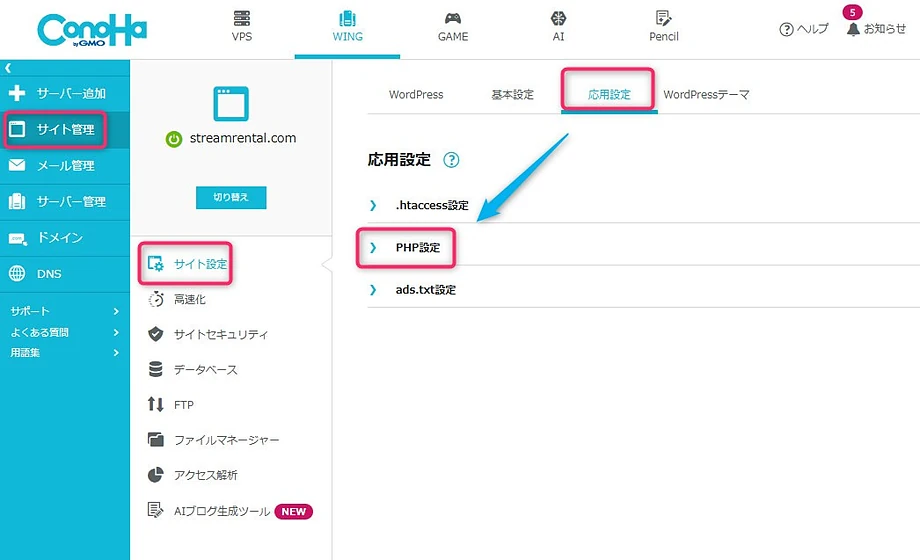The width and height of the screenshot is (920, 560).
Task: Open the AI brain icon
Action: 559,18
